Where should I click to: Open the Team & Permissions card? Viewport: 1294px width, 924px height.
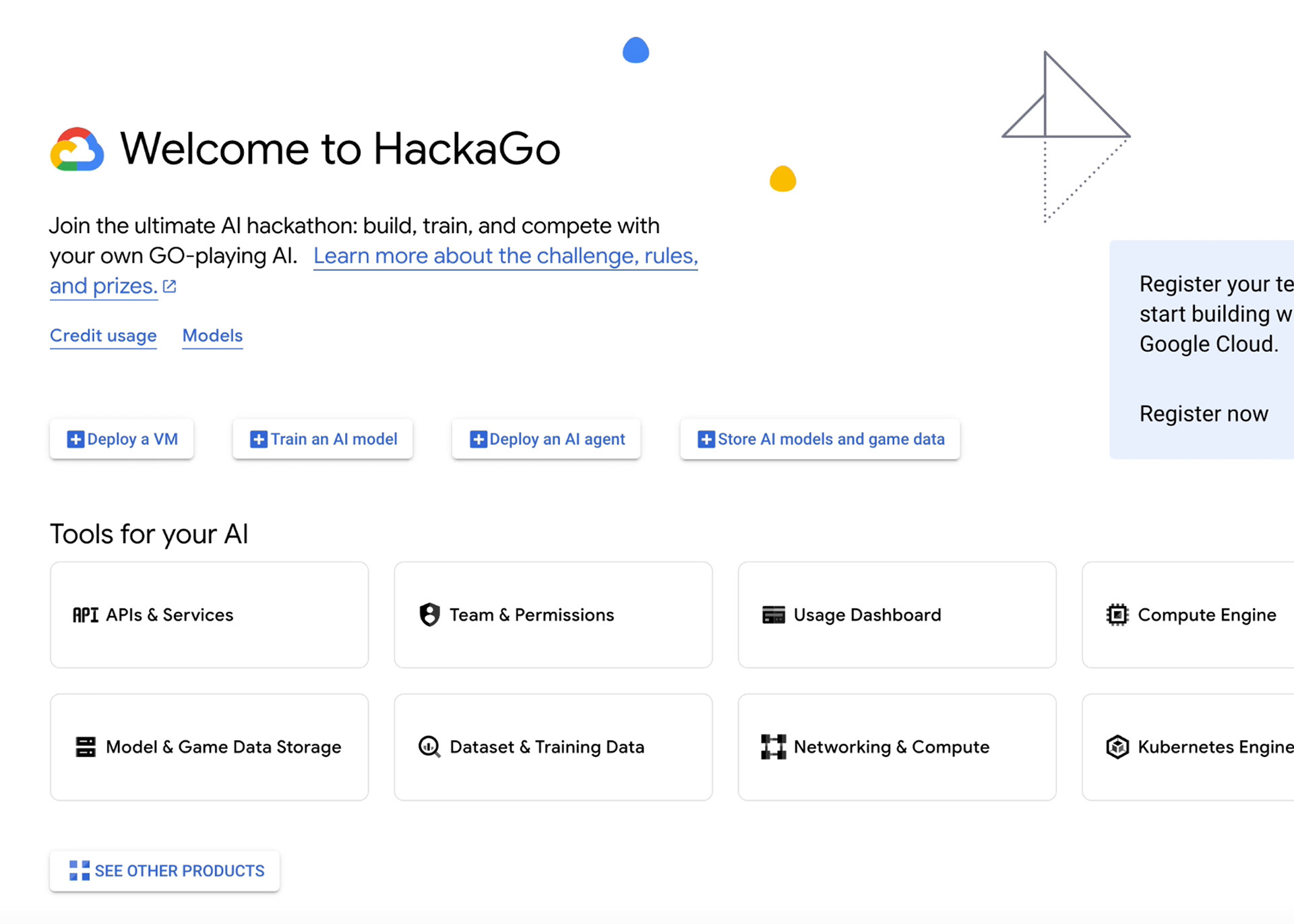click(x=553, y=615)
